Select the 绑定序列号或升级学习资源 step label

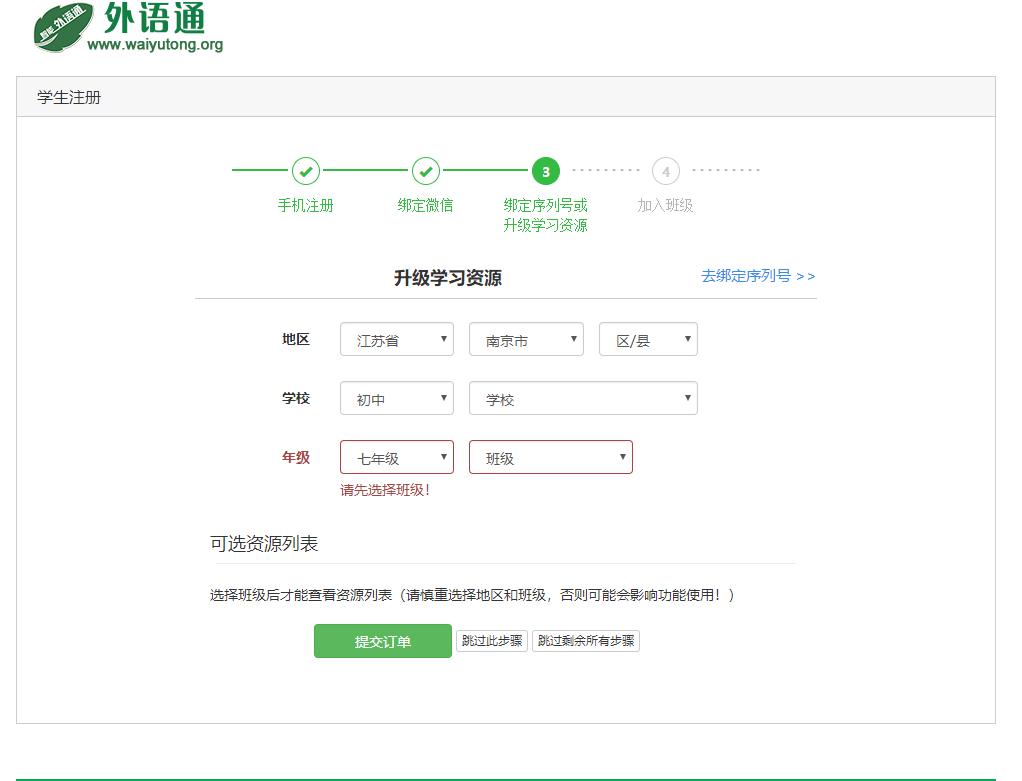[546, 215]
